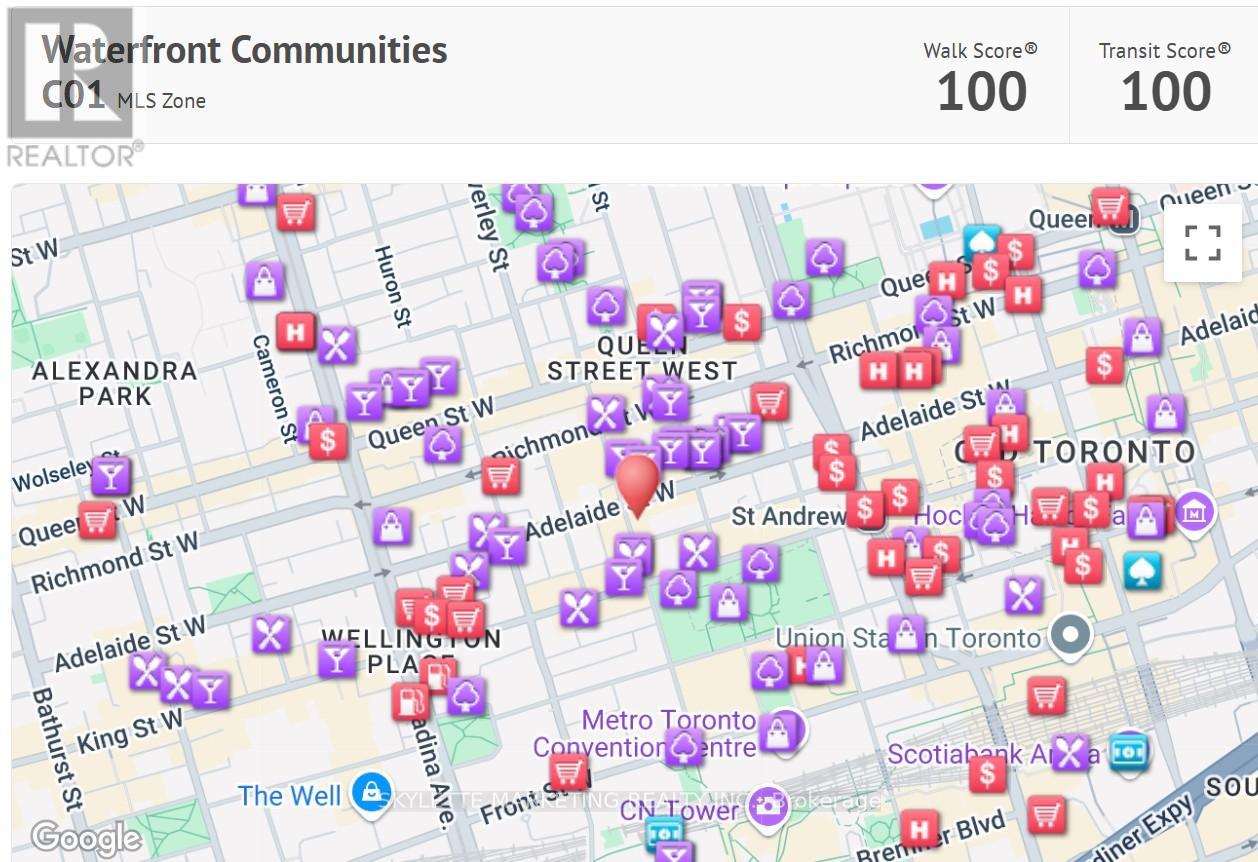This screenshot has width=1258, height=862.
Task: Open the shopping bag pin beside Convention Centre
Action: [x=777, y=733]
